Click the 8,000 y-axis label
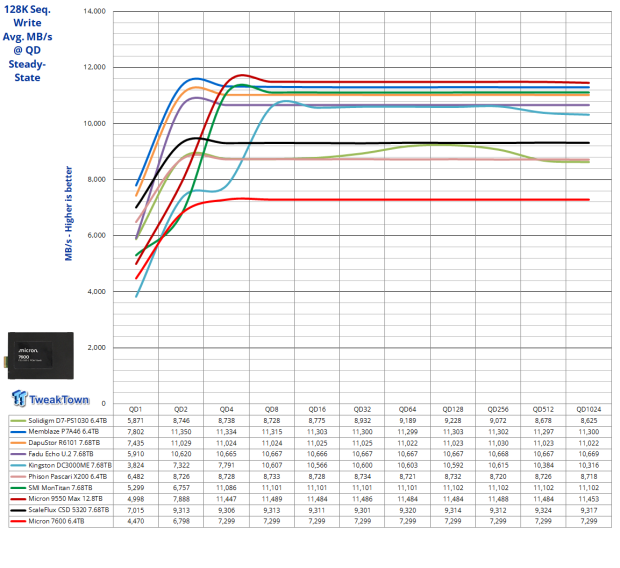Viewport: 620px width, 568px height. pyautogui.click(x=96, y=180)
